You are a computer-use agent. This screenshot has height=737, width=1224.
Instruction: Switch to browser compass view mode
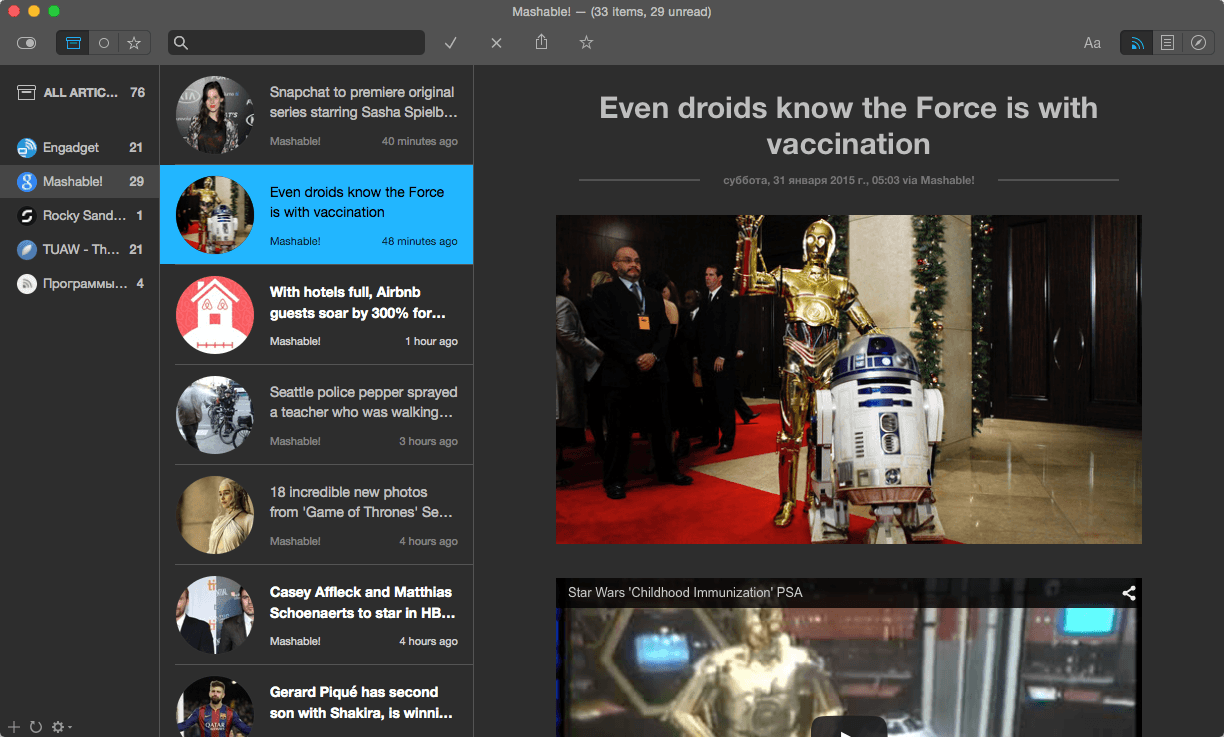[1198, 43]
